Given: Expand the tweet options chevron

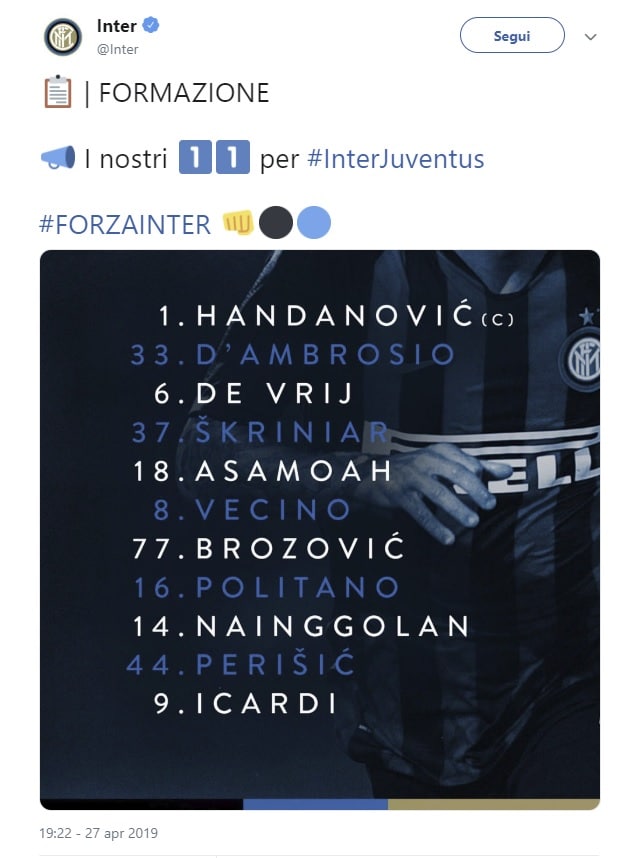Looking at the screenshot, I should click(x=590, y=37).
